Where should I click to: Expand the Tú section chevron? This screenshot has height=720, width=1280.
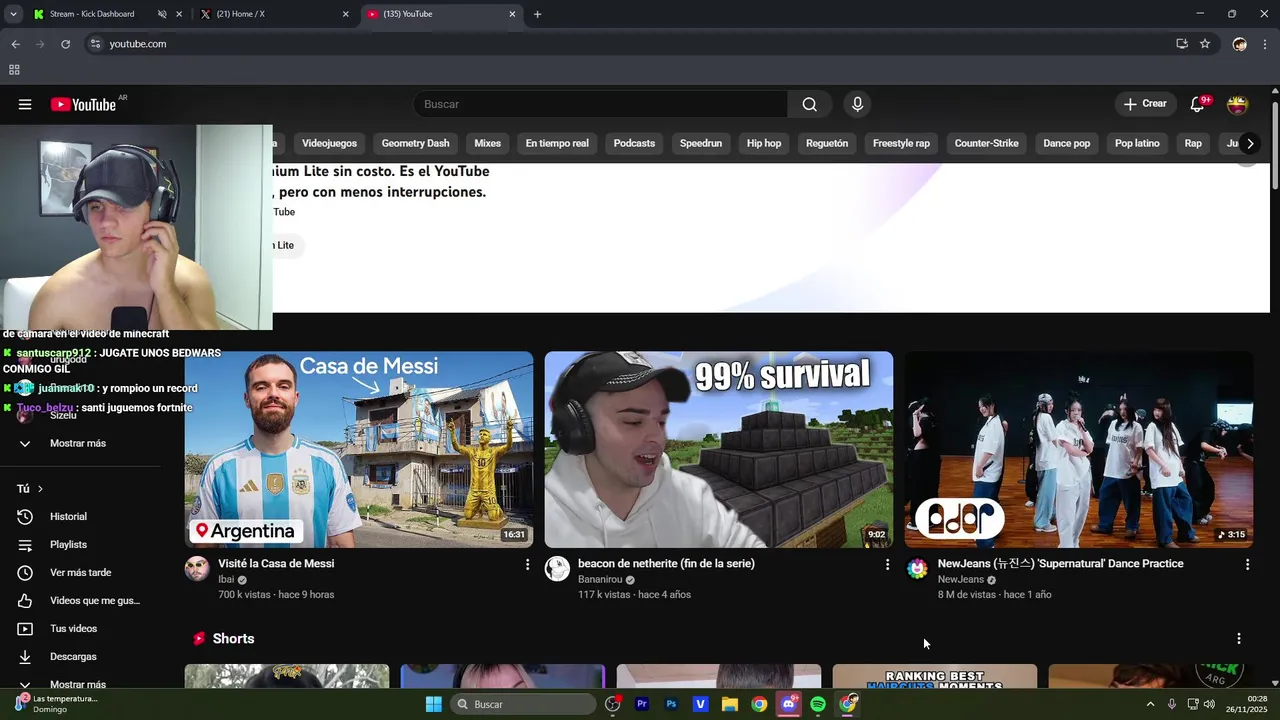pyautogui.click(x=40, y=489)
